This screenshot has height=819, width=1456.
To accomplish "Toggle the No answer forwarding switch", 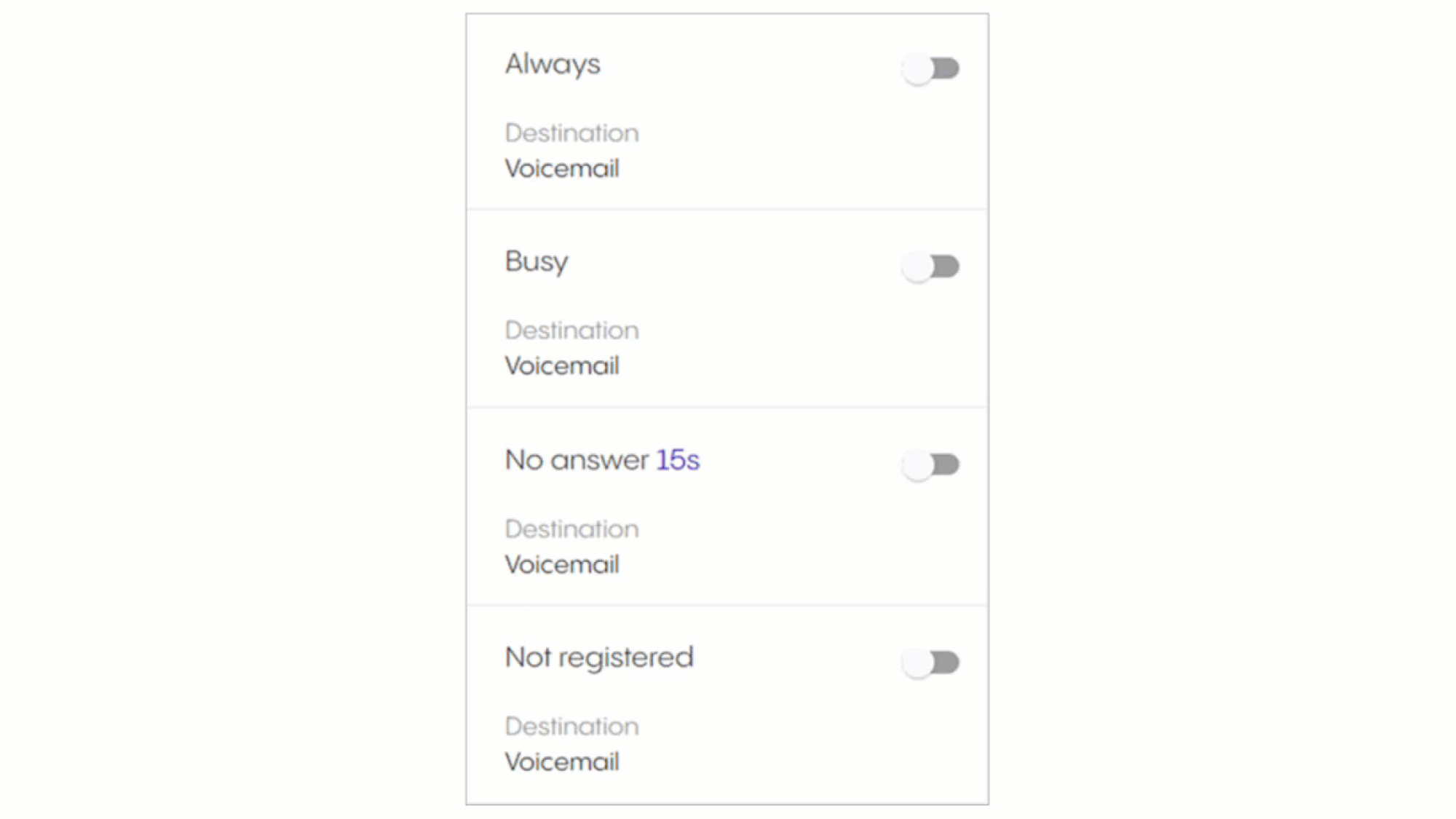I will tap(931, 464).
